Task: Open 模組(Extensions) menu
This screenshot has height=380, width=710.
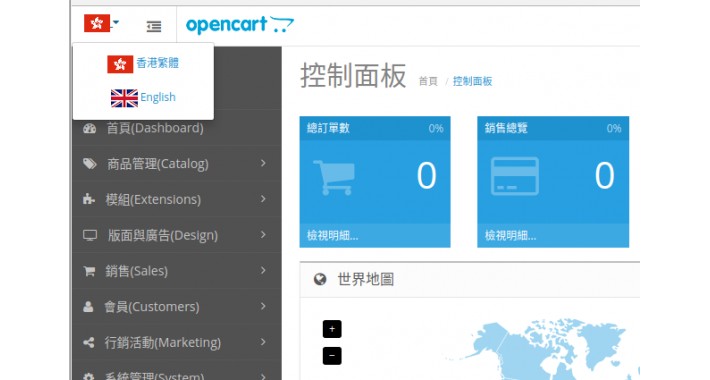Action: click(x=177, y=199)
